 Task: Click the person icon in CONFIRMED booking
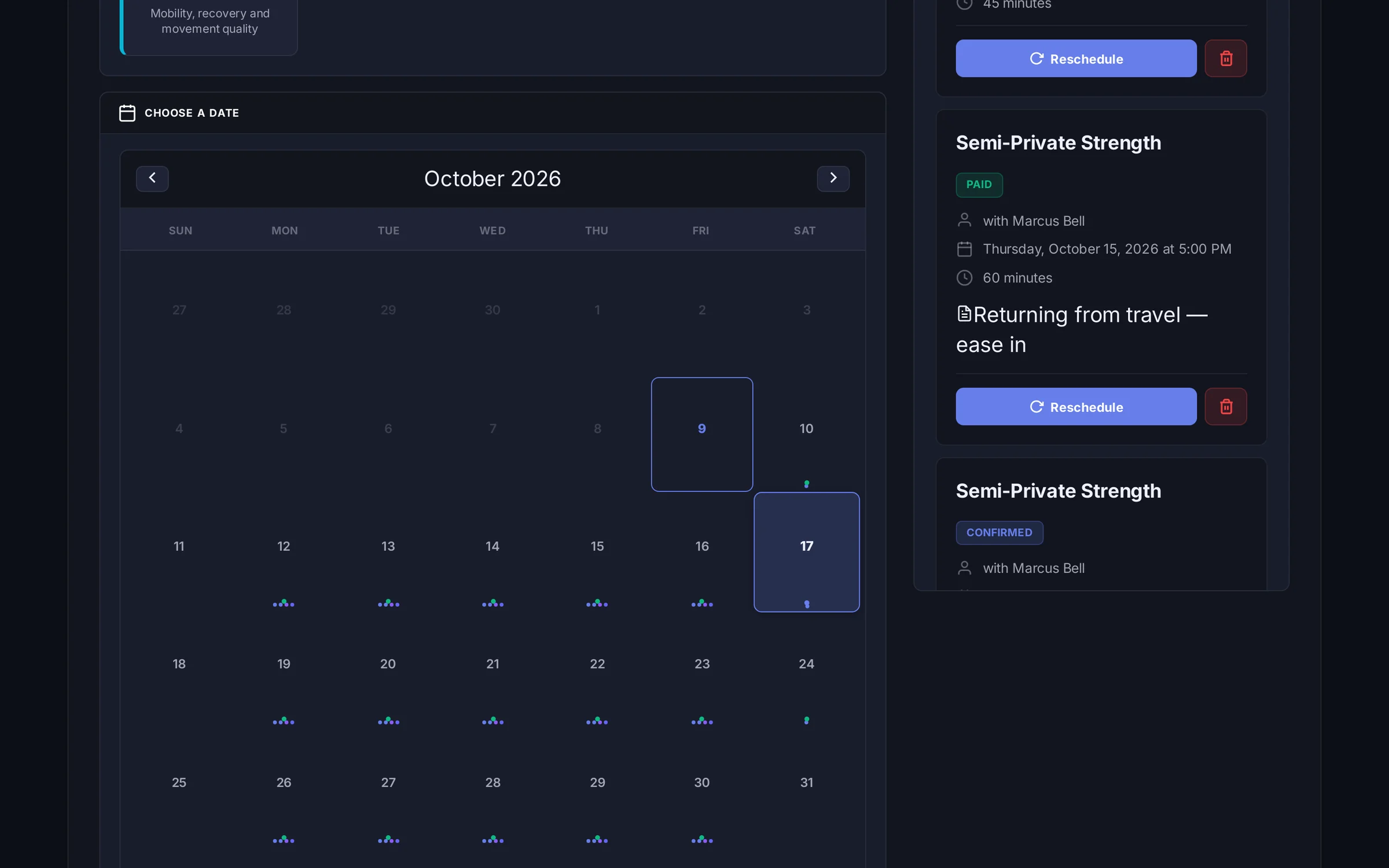(x=964, y=568)
